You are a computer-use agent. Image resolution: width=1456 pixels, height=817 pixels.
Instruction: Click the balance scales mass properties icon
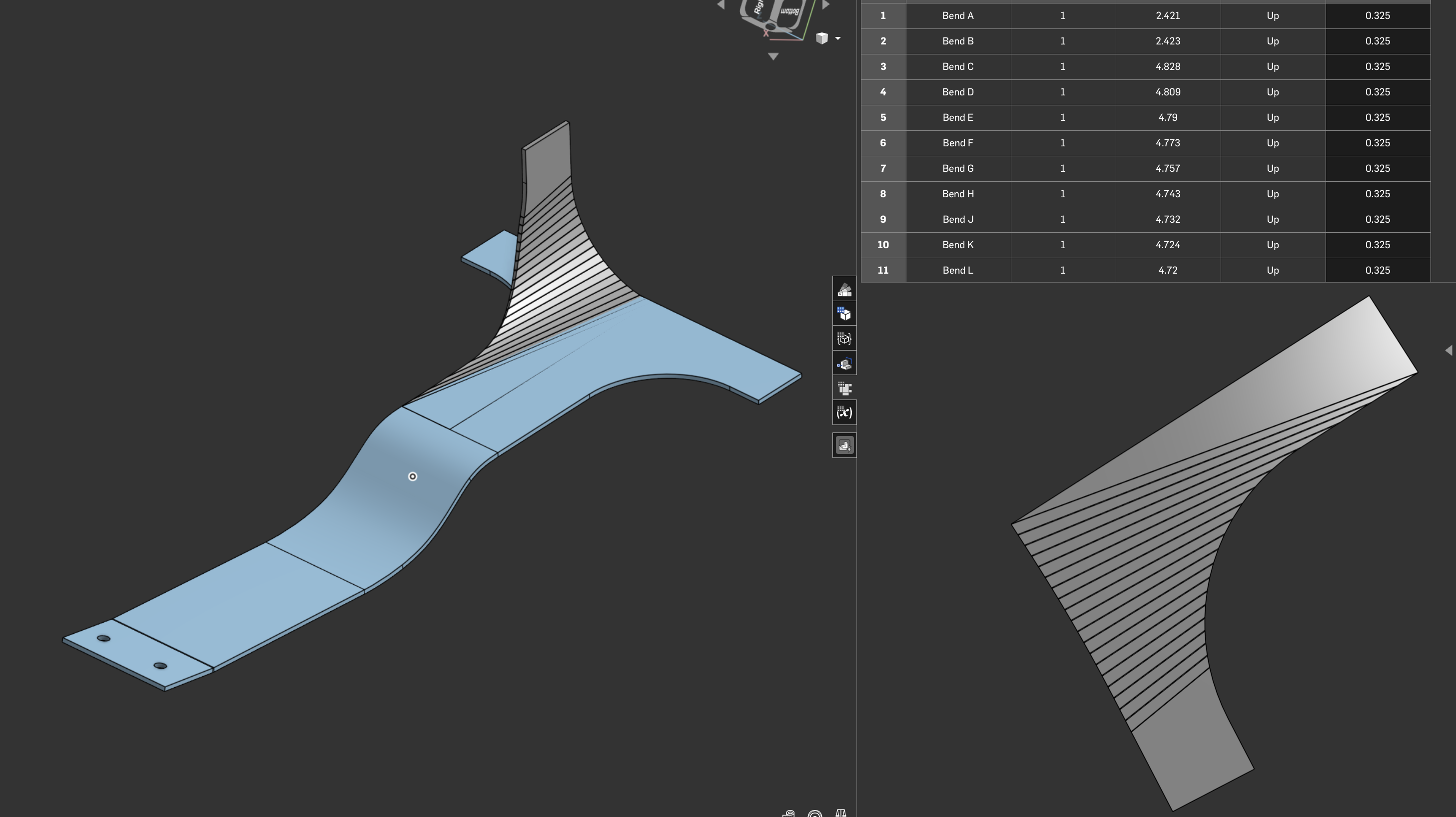coord(840,813)
